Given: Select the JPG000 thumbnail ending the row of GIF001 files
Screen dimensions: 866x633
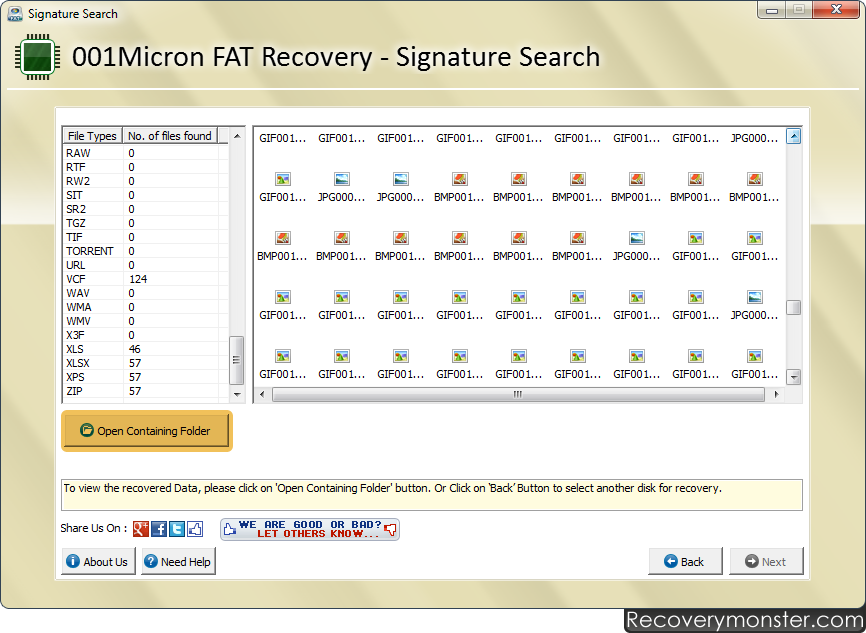Looking at the screenshot, I should coord(754,305).
